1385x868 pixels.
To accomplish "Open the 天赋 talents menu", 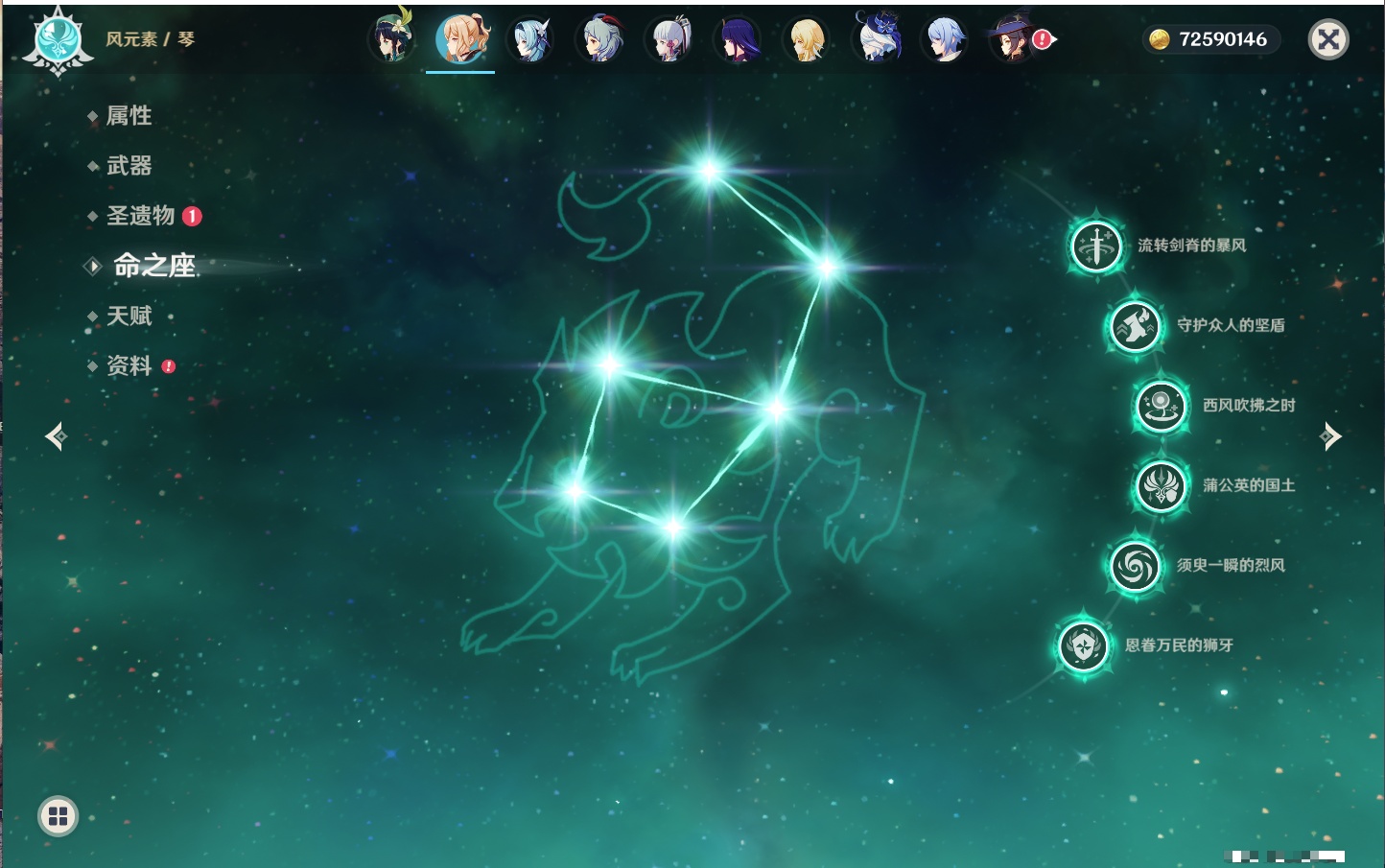I will 129,316.
